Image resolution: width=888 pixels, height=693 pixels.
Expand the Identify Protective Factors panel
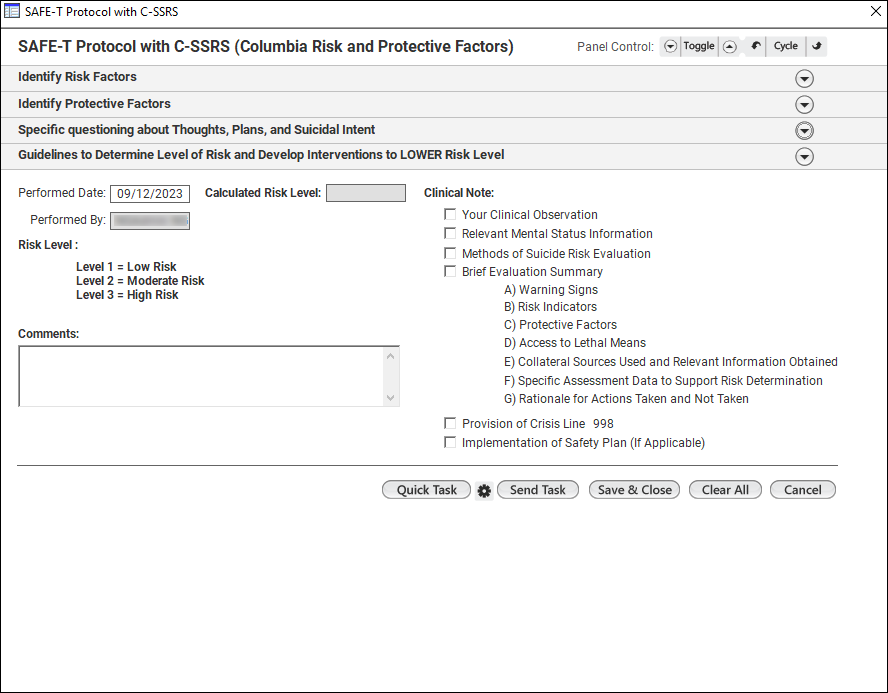[804, 105]
